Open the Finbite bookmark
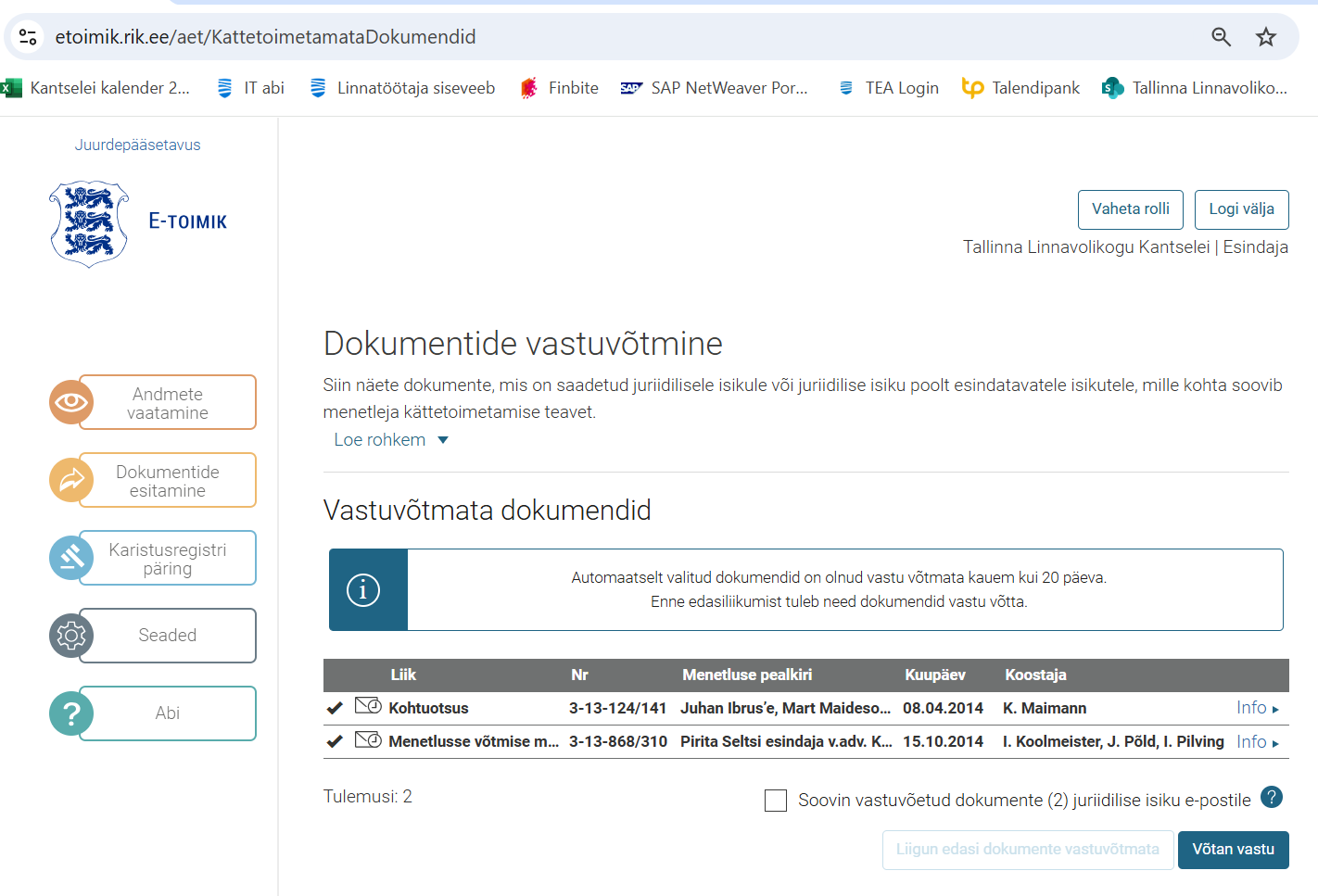Screen dimensions: 1318x896 tap(559, 88)
